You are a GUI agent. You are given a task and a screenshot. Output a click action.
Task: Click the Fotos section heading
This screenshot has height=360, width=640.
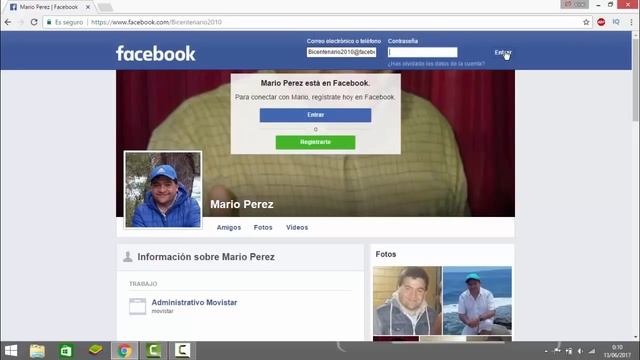(386, 254)
